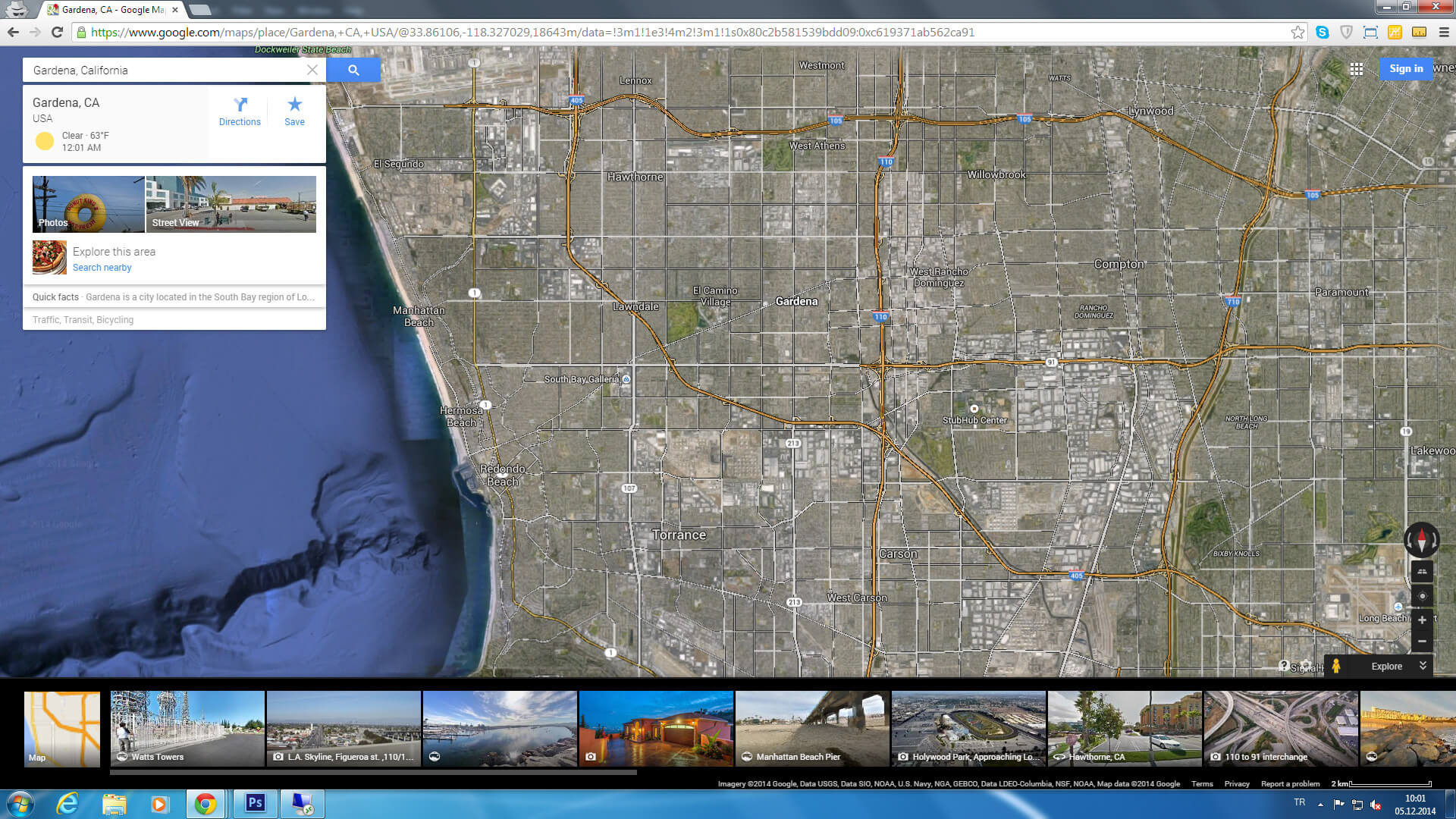
Task: Toggle tilt view button below compass
Action: pyautogui.click(x=1422, y=572)
